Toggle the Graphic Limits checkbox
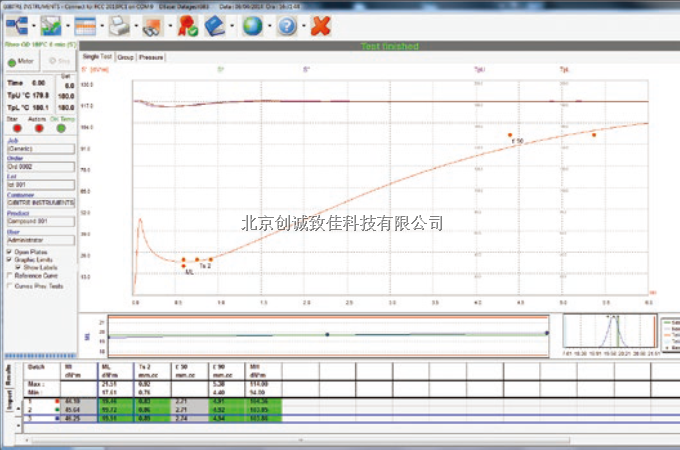This screenshot has width=680, height=450. (10, 260)
